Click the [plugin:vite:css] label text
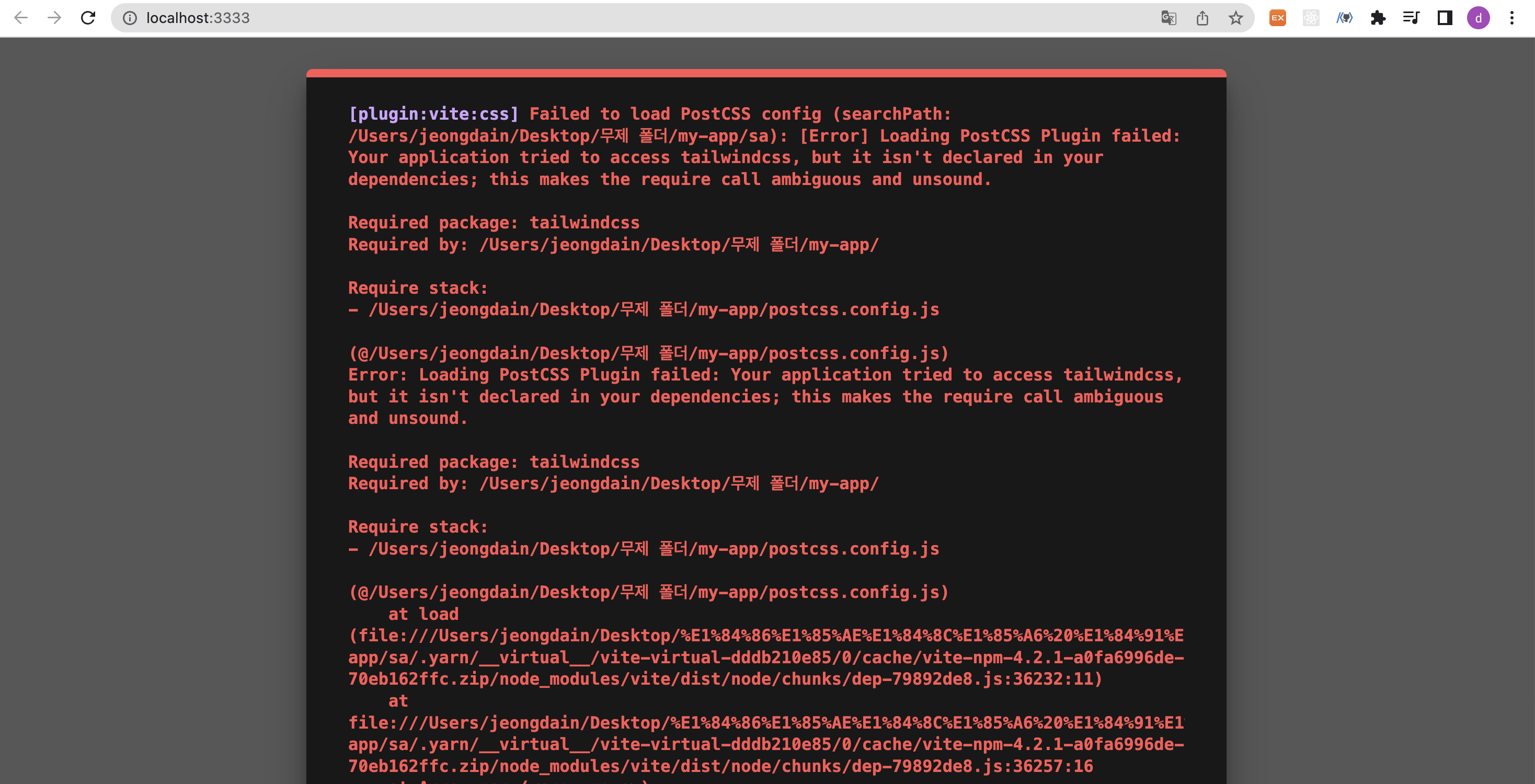 [433, 114]
